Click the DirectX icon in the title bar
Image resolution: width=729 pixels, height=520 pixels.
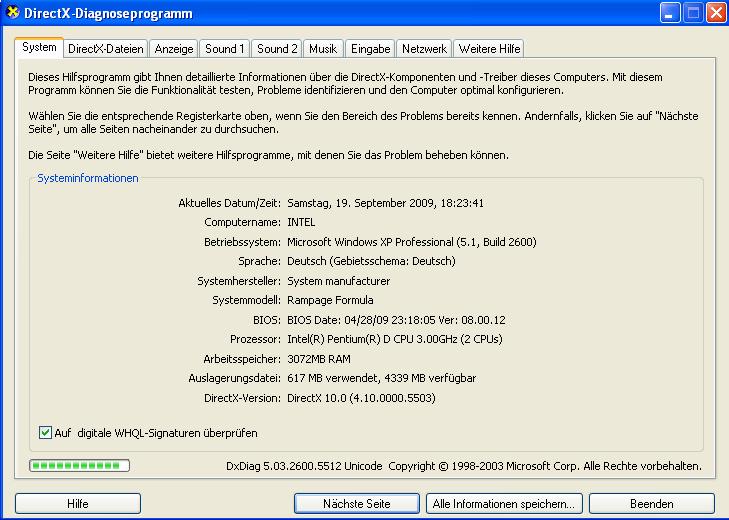pyautogui.click(x=12, y=13)
